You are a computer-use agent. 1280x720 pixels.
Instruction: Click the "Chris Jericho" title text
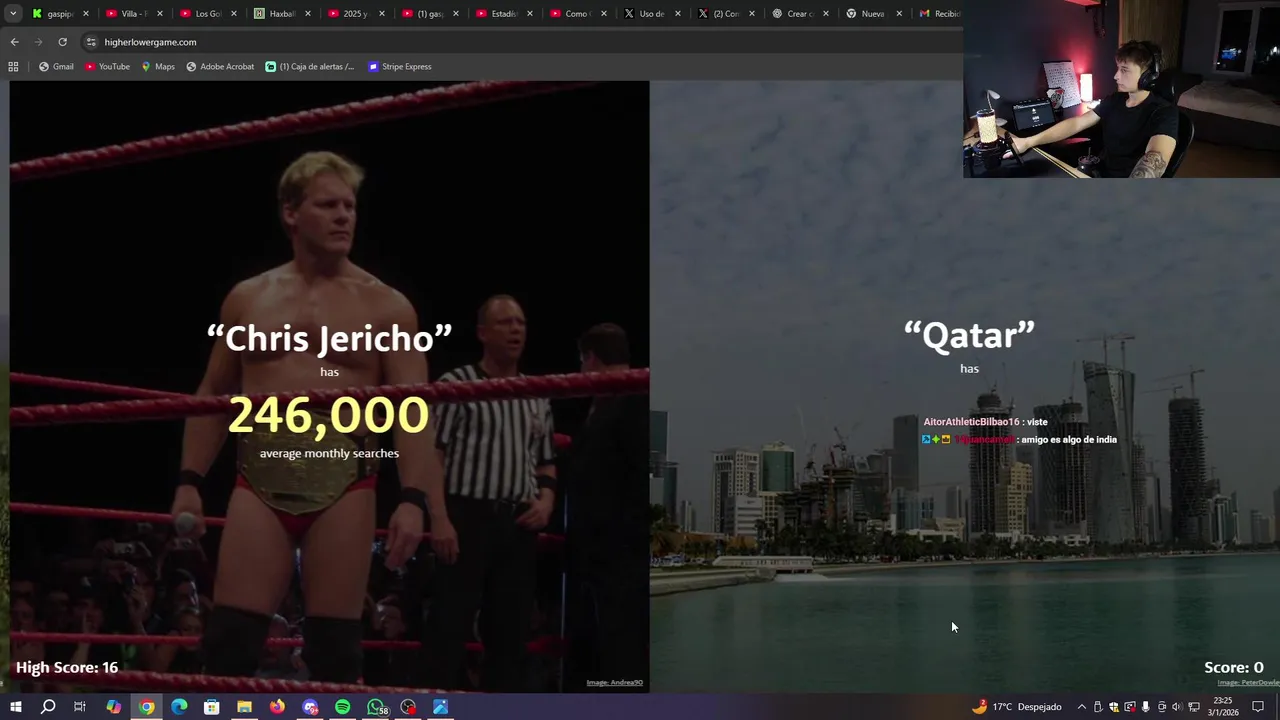point(329,338)
